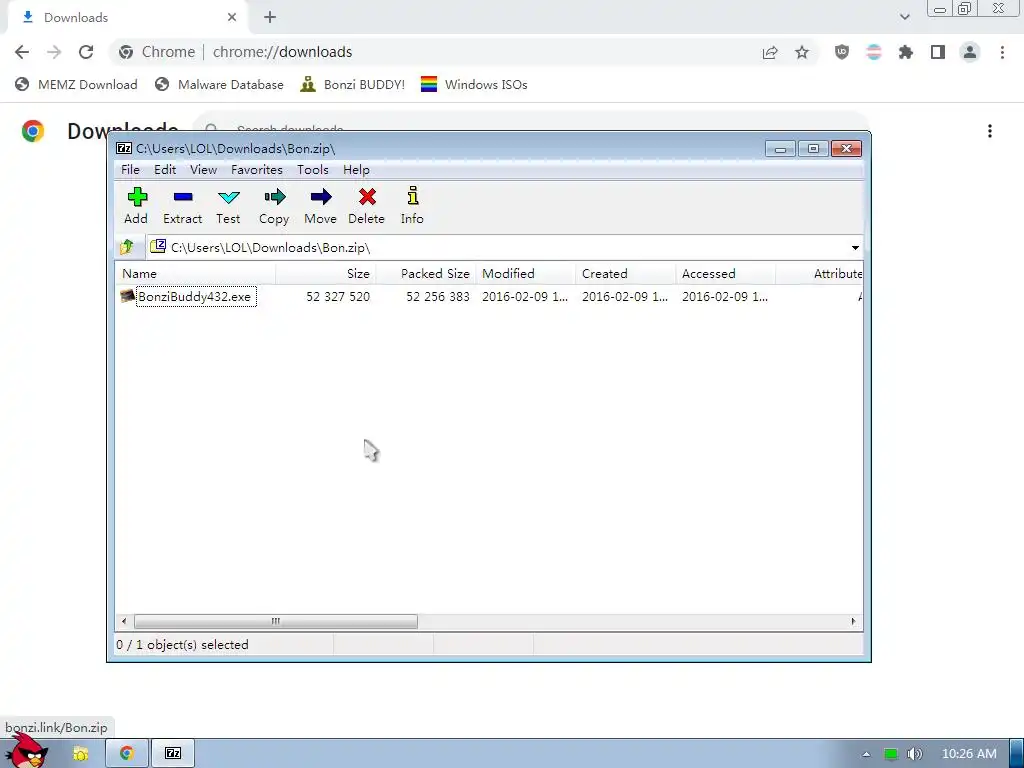Extract files using the Extract icon
The image size is (1024, 768).
point(183,197)
